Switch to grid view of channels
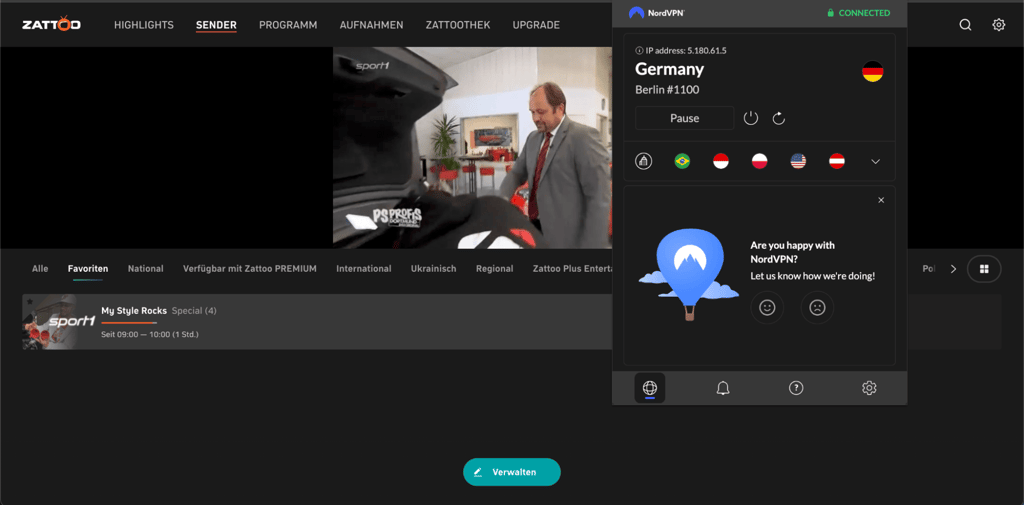The image size is (1024, 505). point(984,269)
